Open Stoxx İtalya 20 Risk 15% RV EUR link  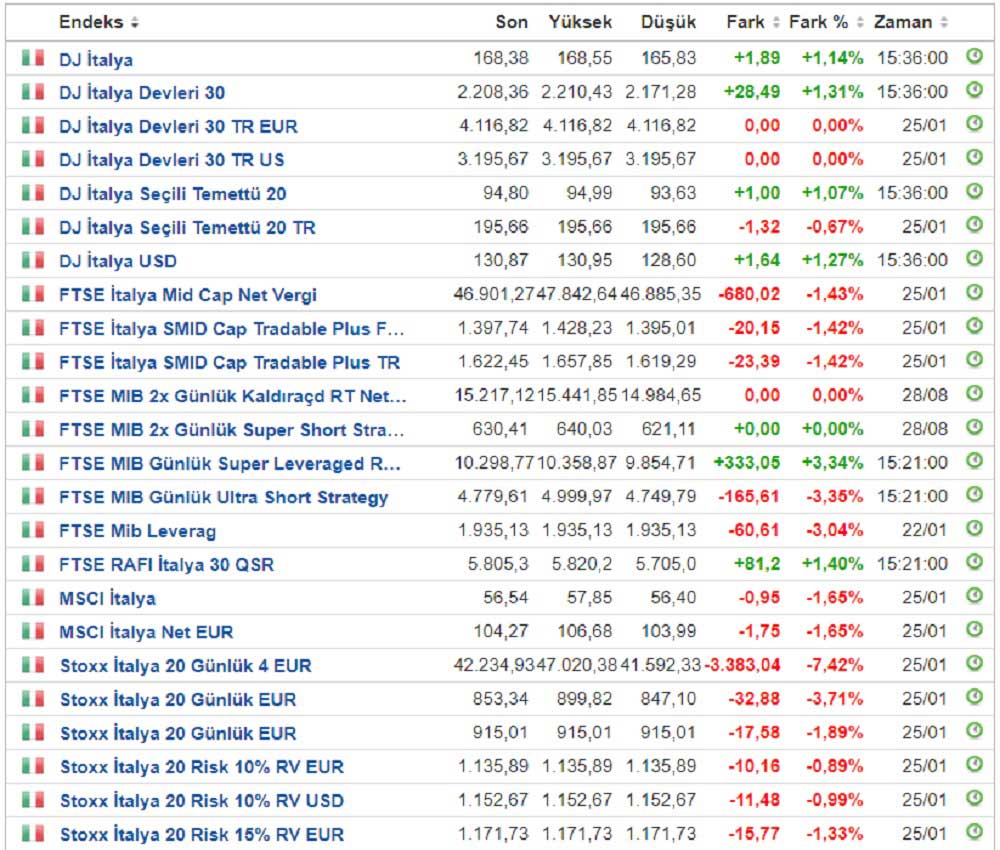[x=202, y=835]
